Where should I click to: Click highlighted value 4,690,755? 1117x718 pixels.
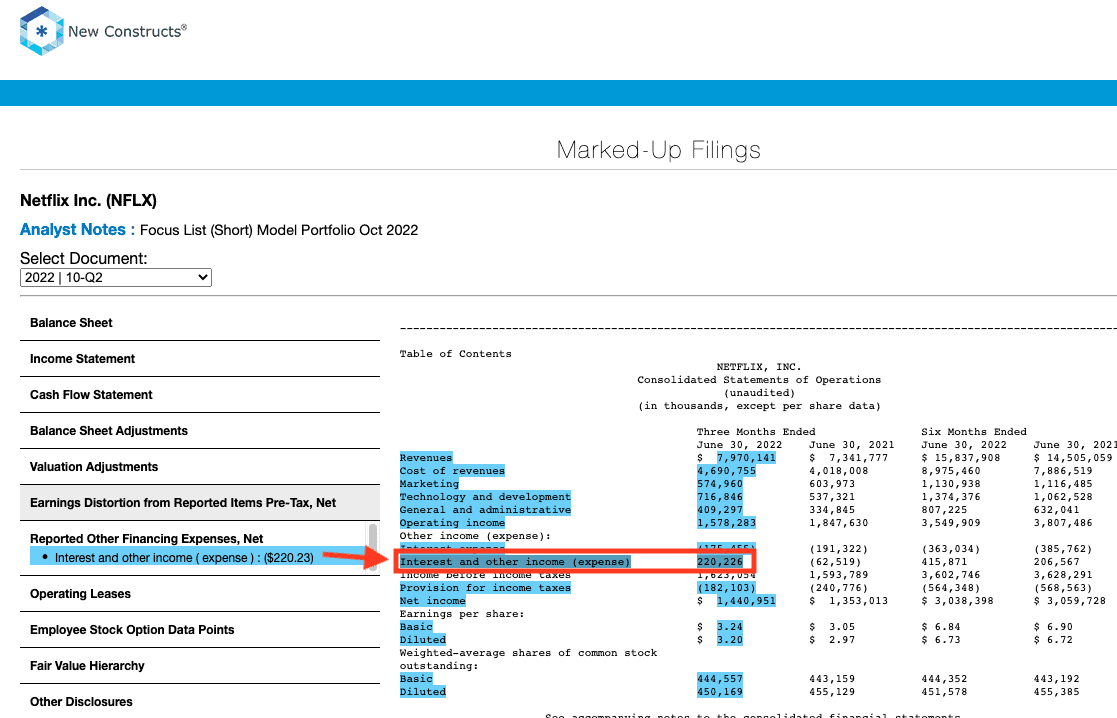726,471
